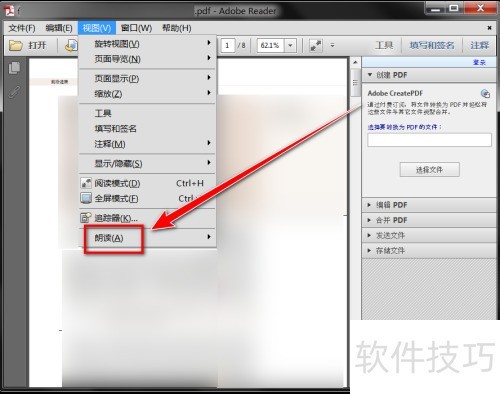This screenshot has width=500, height=394.
Task: Click the Tracker icon in menu
Action: (x=86, y=218)
